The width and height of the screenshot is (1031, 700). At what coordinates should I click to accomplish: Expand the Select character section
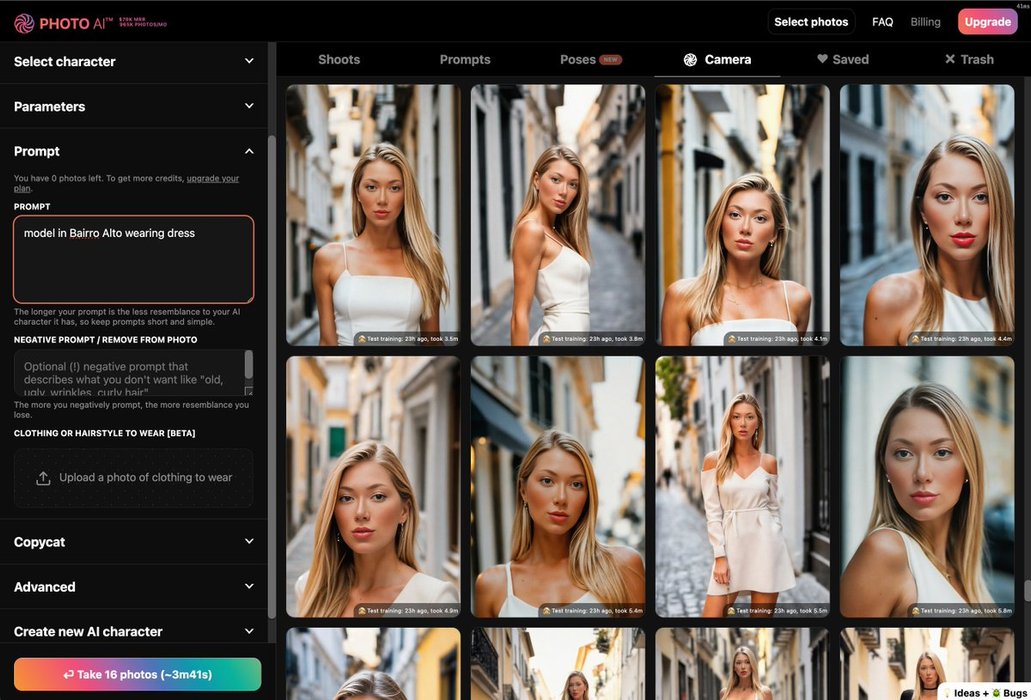click(x=133, y=61)
